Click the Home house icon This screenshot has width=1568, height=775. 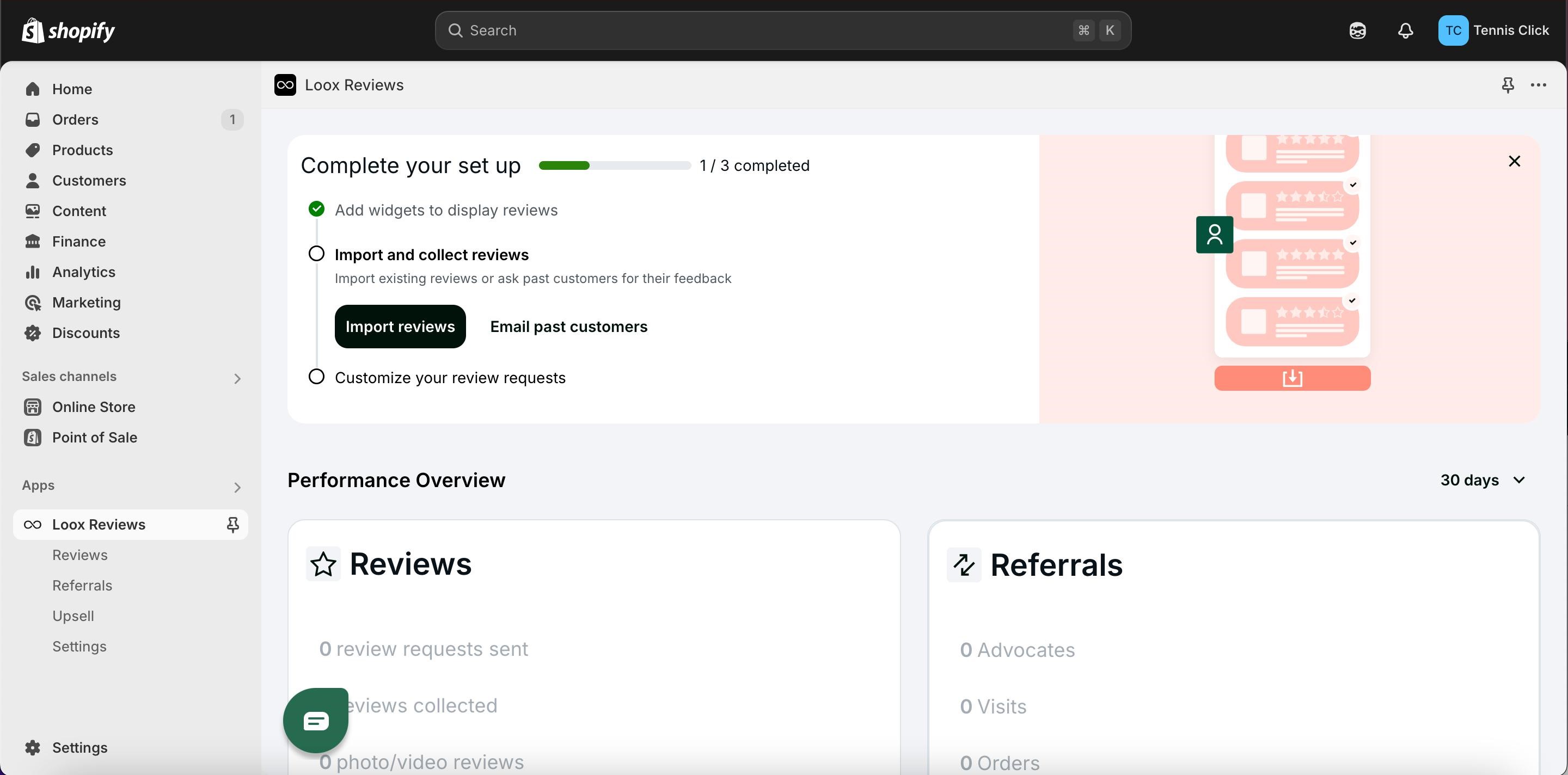(x=33, y=89)
